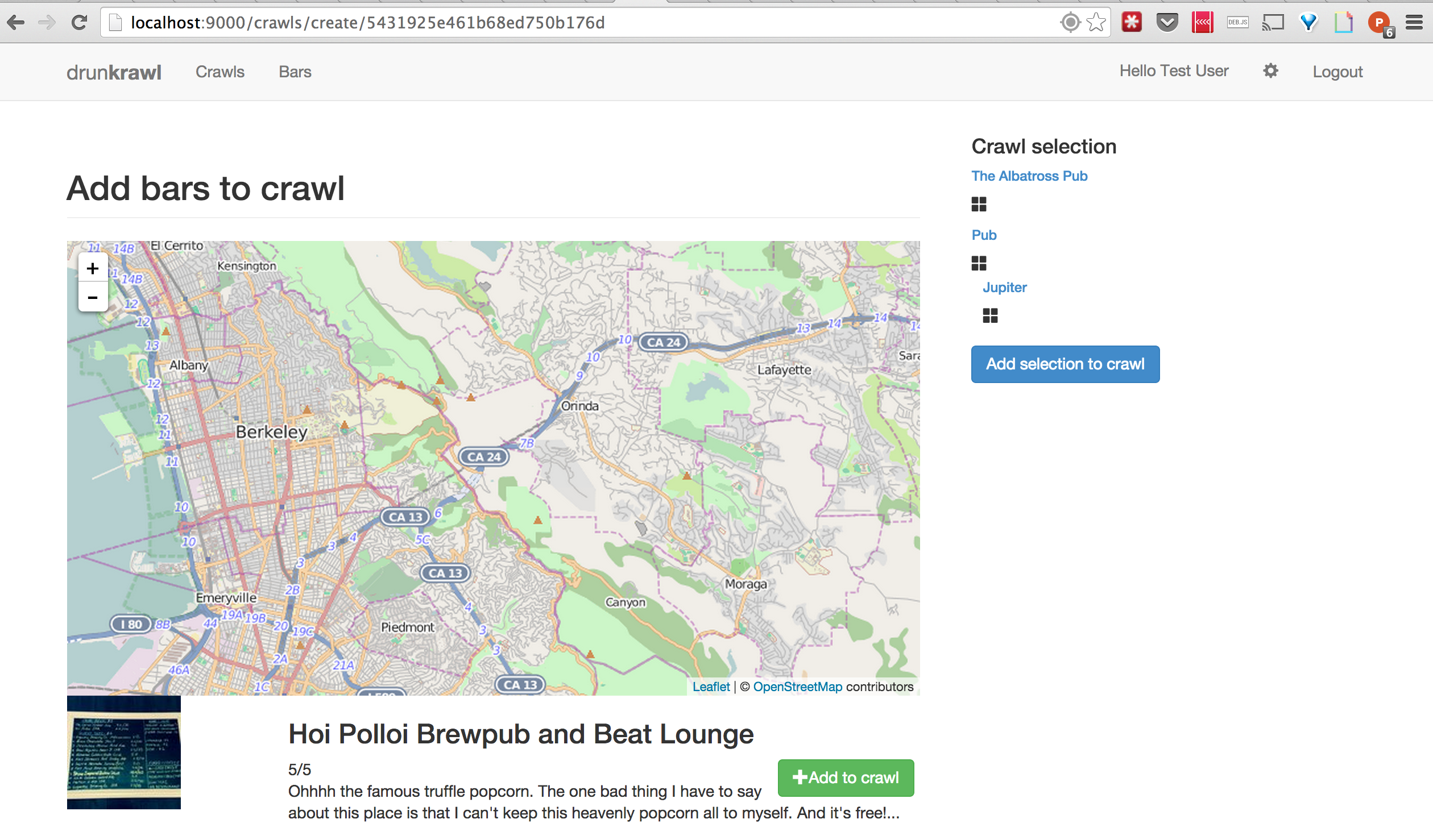Zoom in on the map
Screen dimensions: 1433x840
pyautogui.click(x=93, y=268)
